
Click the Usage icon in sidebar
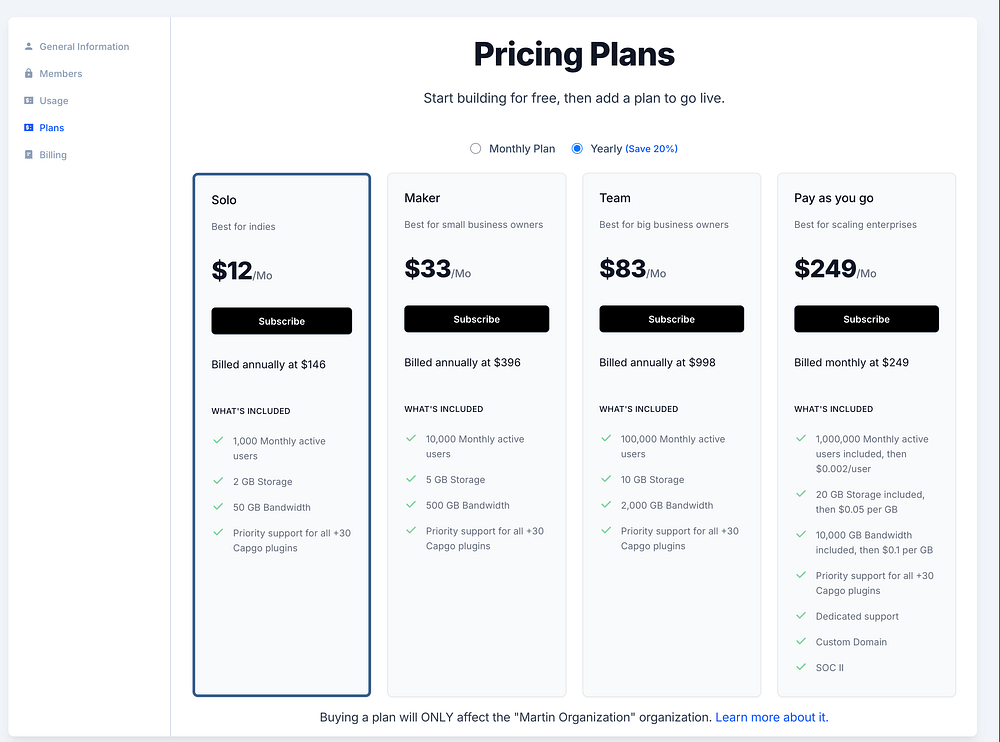29,101
